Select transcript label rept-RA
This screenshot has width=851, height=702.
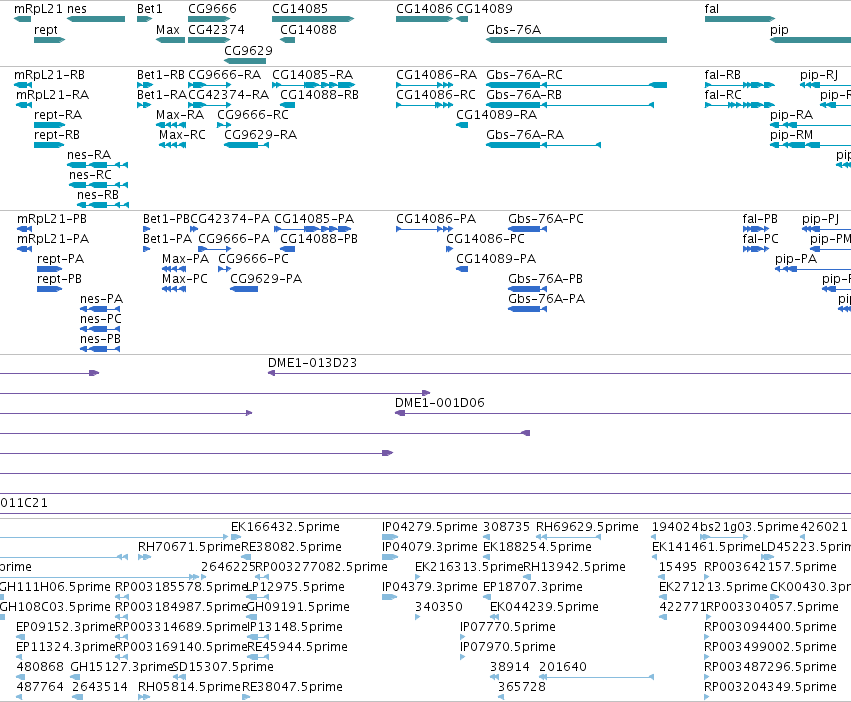(x=58, y=115)
